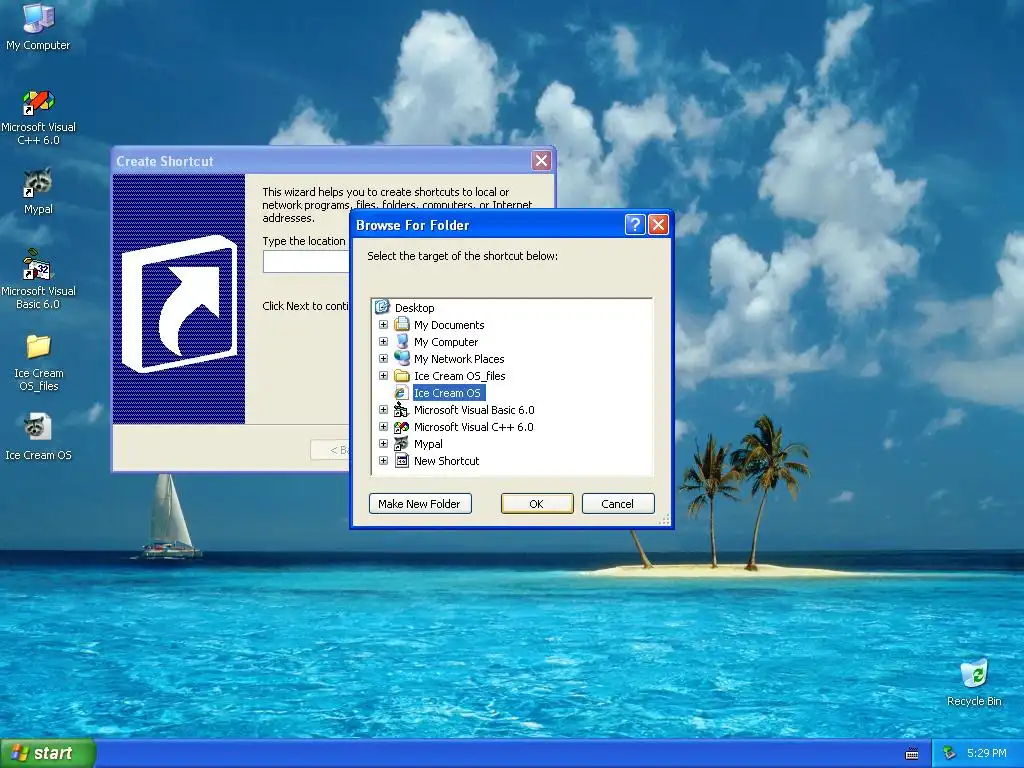Select Desktop text in the folder tree

(415, 308)
